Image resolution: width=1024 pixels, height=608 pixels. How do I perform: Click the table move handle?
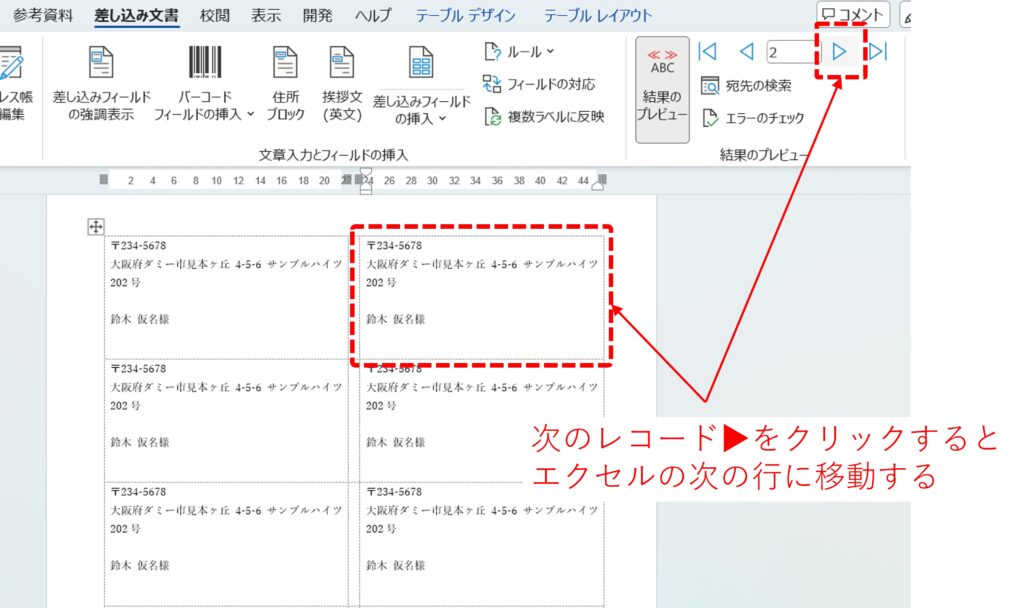point(95,227)
